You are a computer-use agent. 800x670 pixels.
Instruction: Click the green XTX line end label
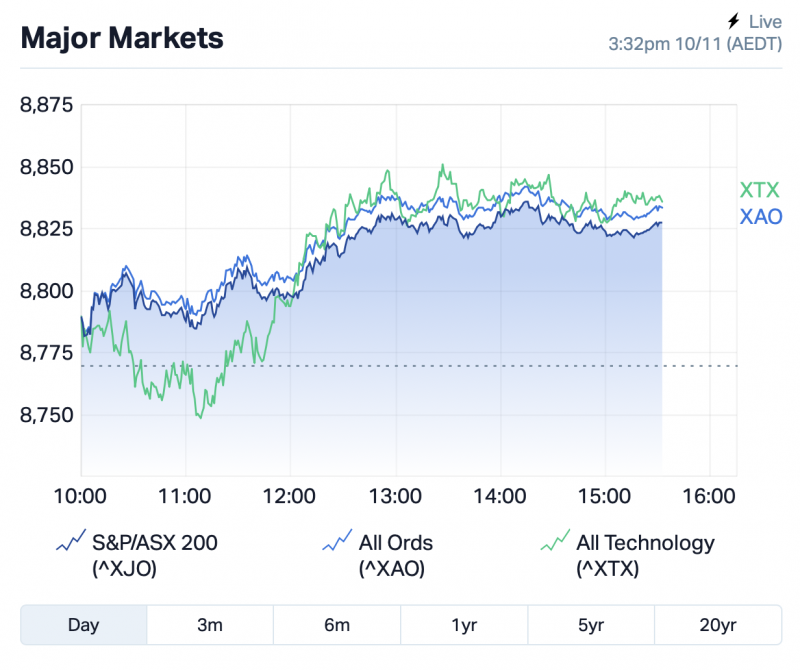759,190
